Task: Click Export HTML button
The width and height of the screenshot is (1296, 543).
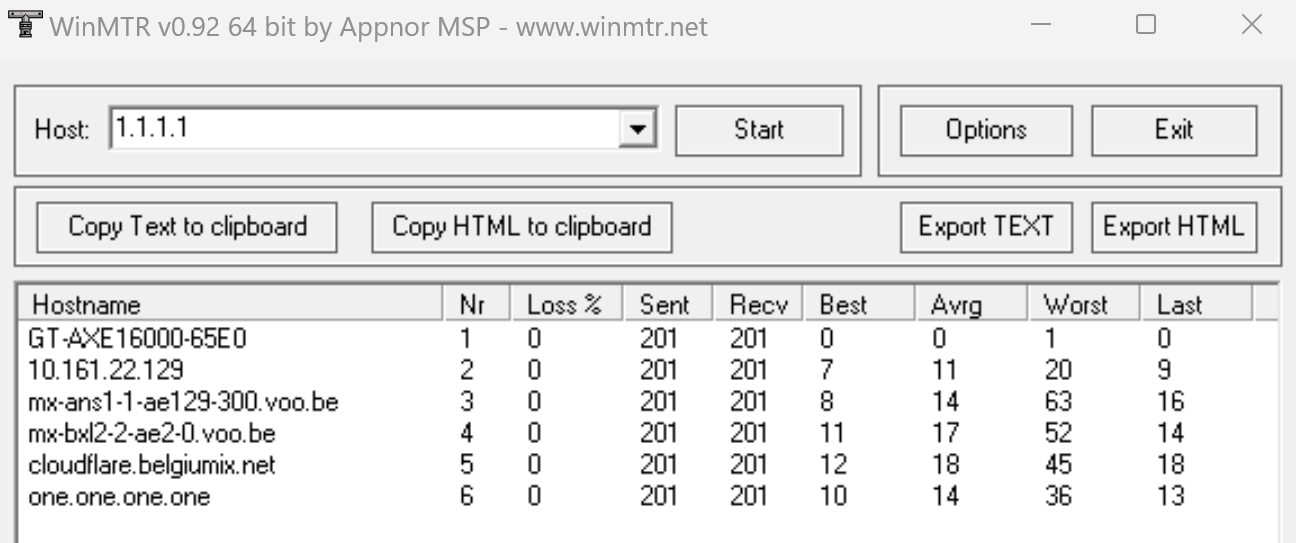Action: [1174, 227]
